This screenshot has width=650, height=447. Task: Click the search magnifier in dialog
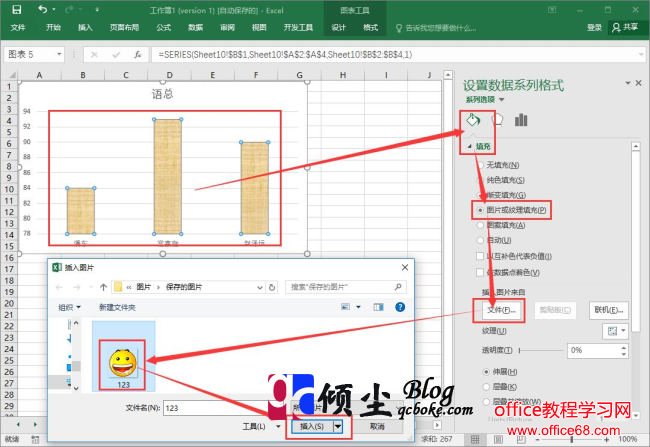(398, 287)
